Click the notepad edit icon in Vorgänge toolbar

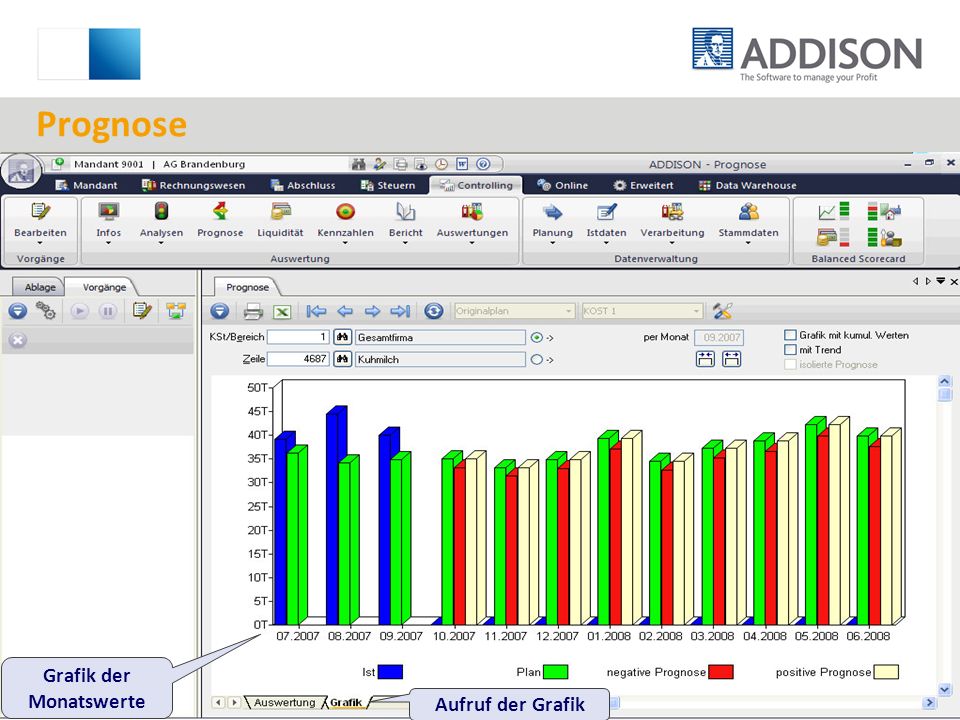(142, 311)
